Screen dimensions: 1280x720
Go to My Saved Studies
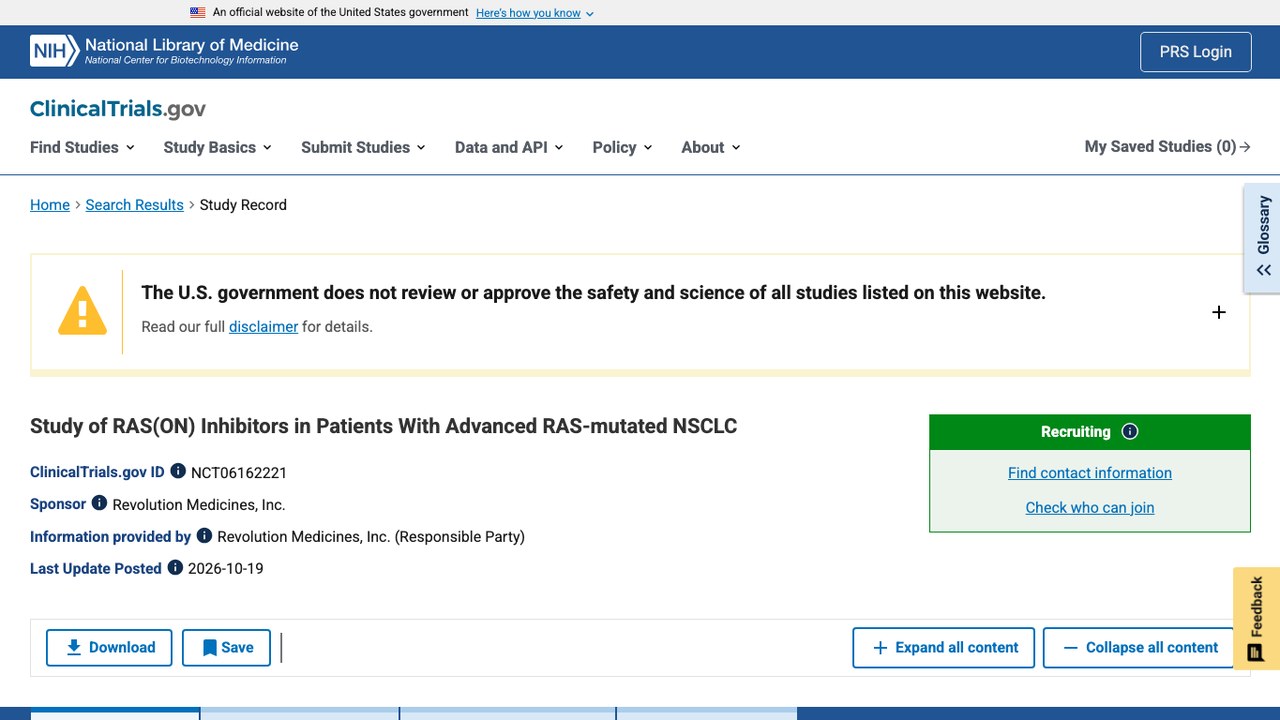click(x=1168, y=147)
